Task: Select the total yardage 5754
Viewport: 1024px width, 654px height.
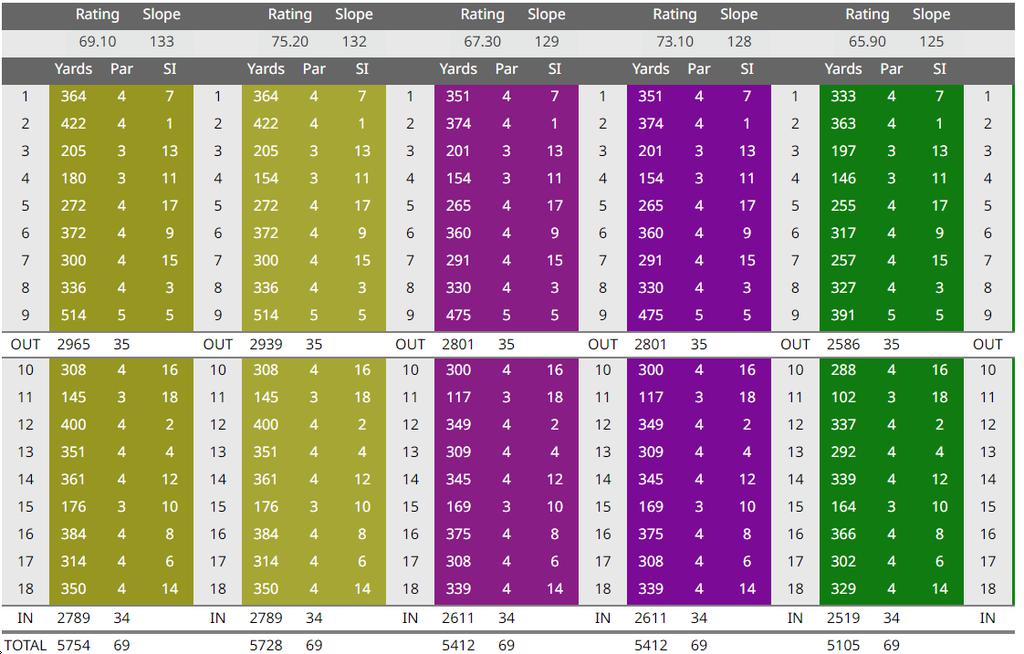Action: [x=73, y=645]
